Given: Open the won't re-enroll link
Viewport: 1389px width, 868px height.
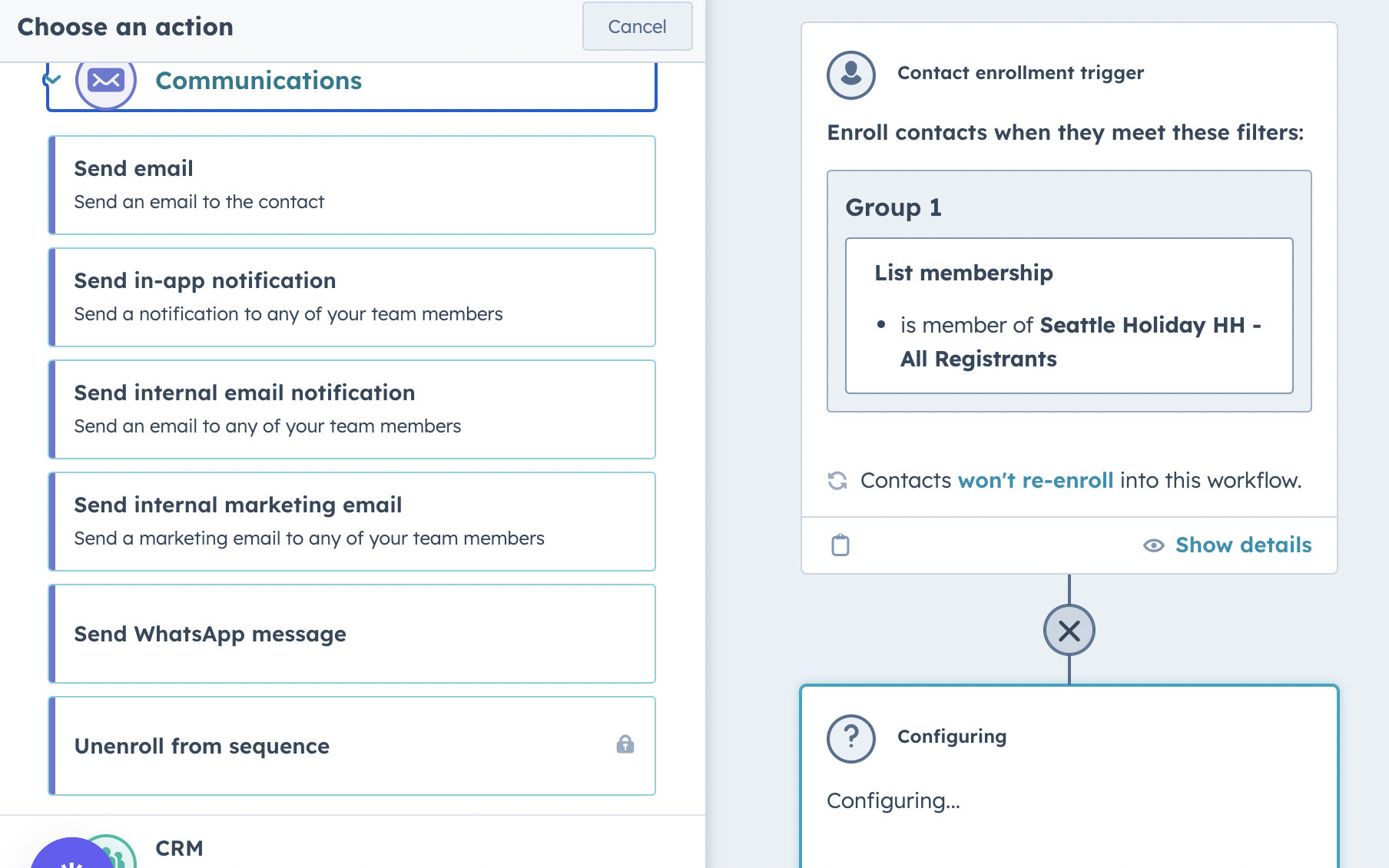Looking at the screenshot, I should pos(1036,481).
